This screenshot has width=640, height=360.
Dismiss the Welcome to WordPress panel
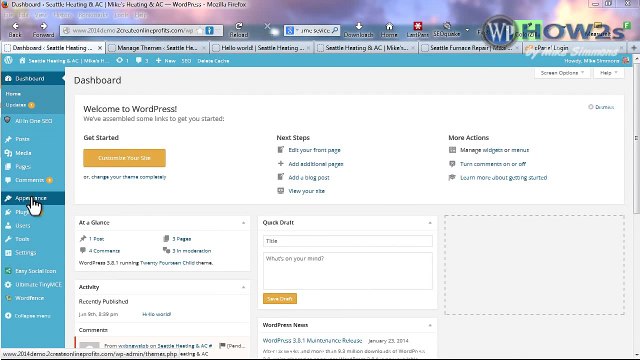(x=601, y=107)
